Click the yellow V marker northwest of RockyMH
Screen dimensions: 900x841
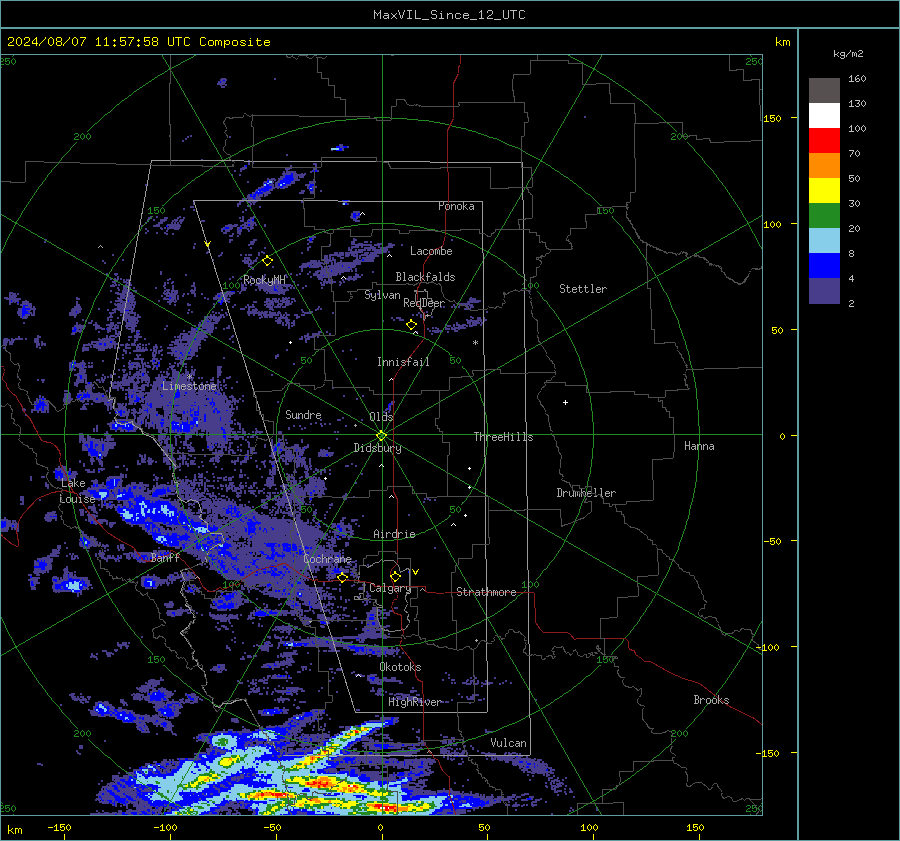[208, 245]
